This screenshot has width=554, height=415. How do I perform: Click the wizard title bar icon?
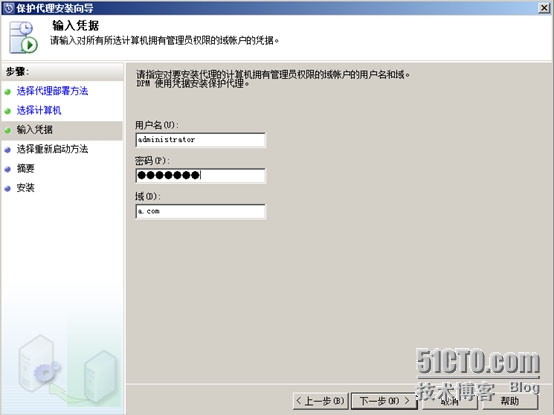click(x=8, y=7)
